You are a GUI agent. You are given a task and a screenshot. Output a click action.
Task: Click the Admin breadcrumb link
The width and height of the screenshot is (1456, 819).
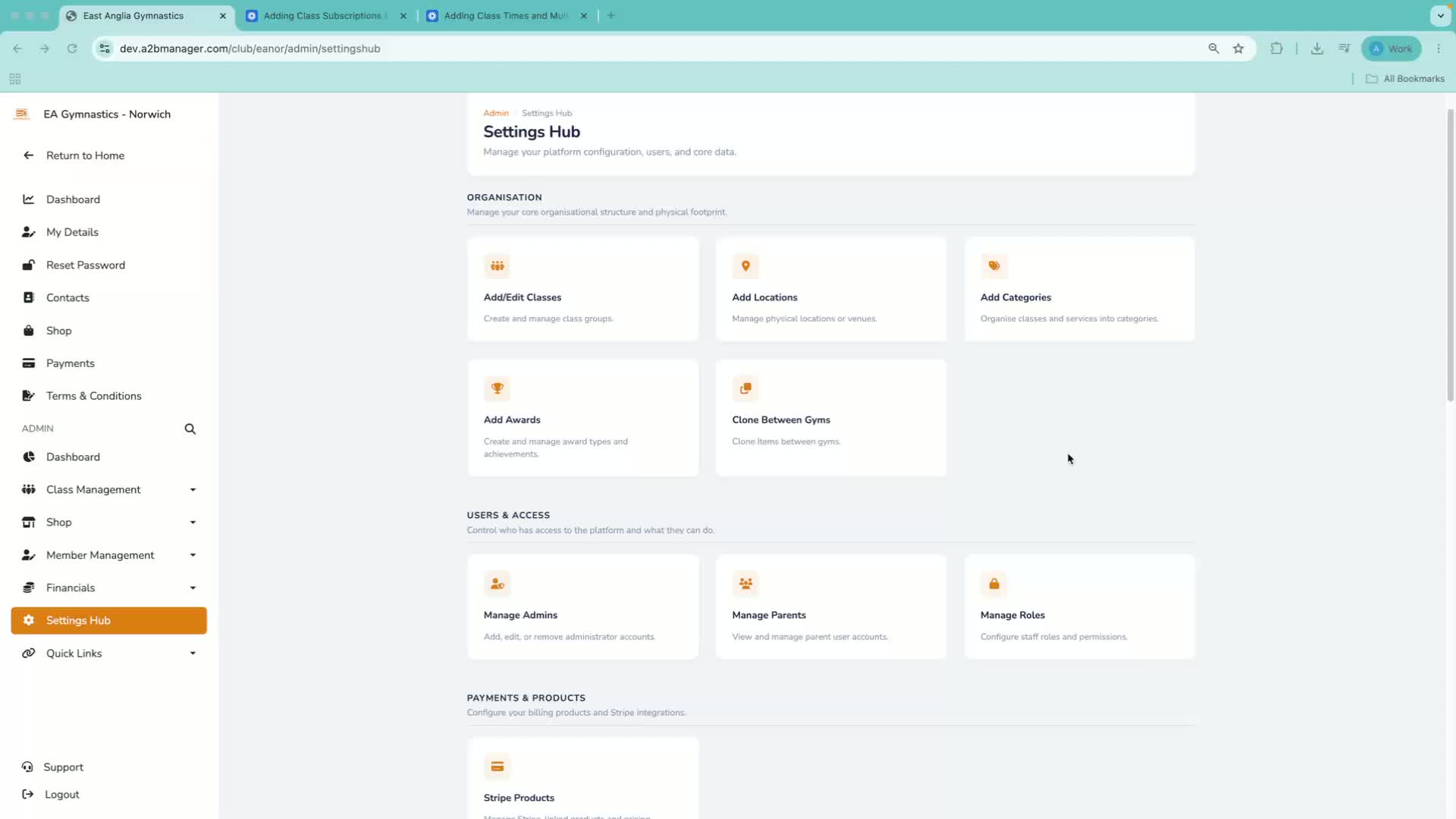pyautogui.click(x=496, y=113)
